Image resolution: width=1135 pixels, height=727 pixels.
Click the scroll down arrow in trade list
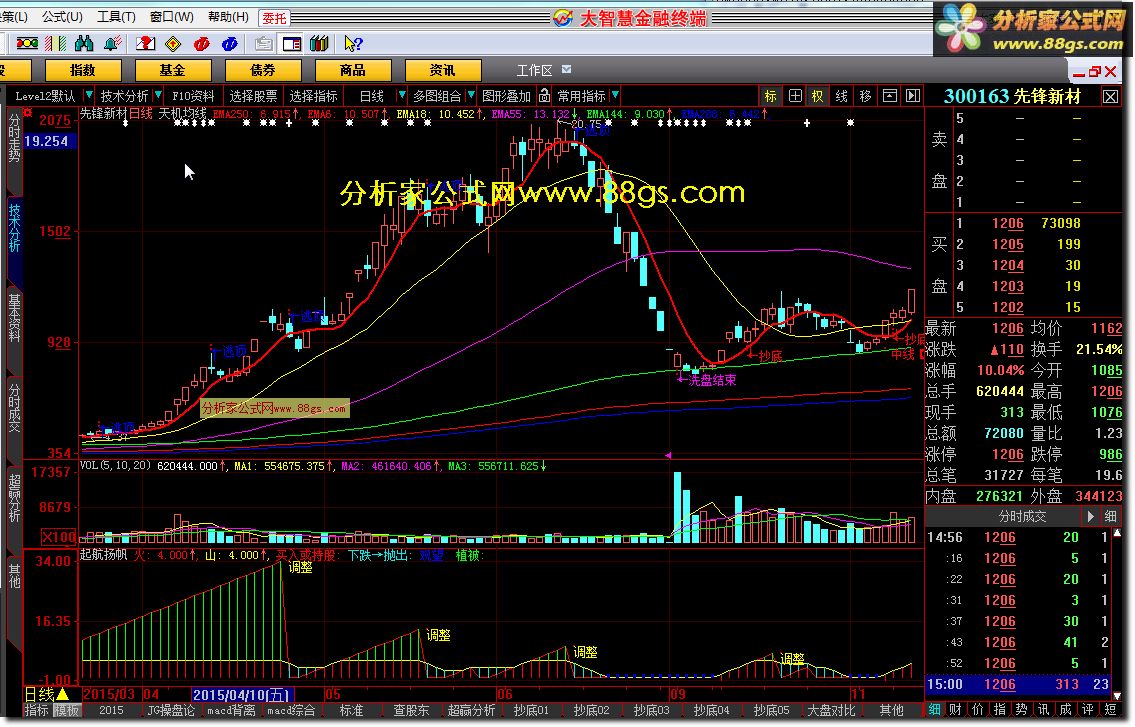pyautogui.click(x=1117, y=696)
